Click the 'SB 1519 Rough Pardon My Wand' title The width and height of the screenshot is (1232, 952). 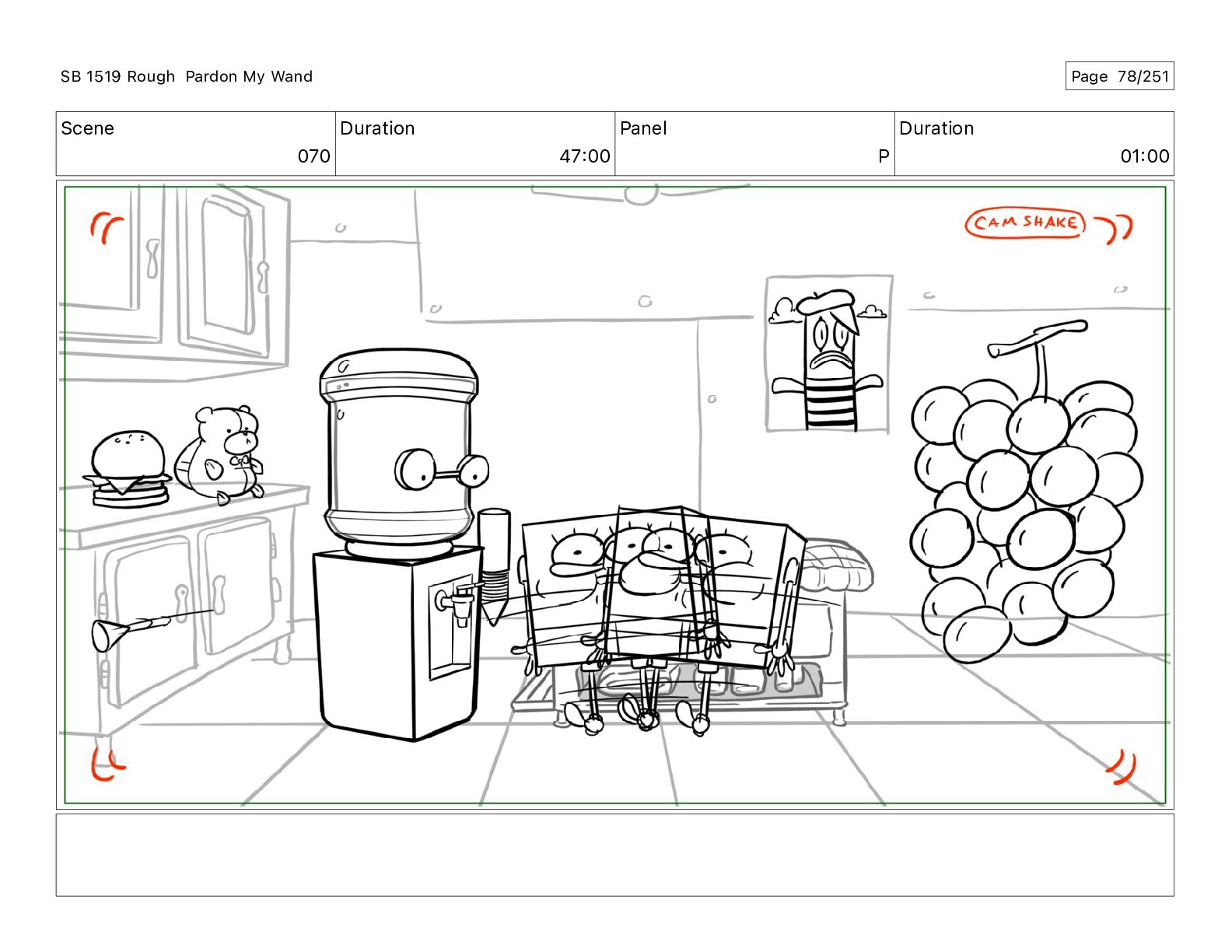(x=187, y=76)
